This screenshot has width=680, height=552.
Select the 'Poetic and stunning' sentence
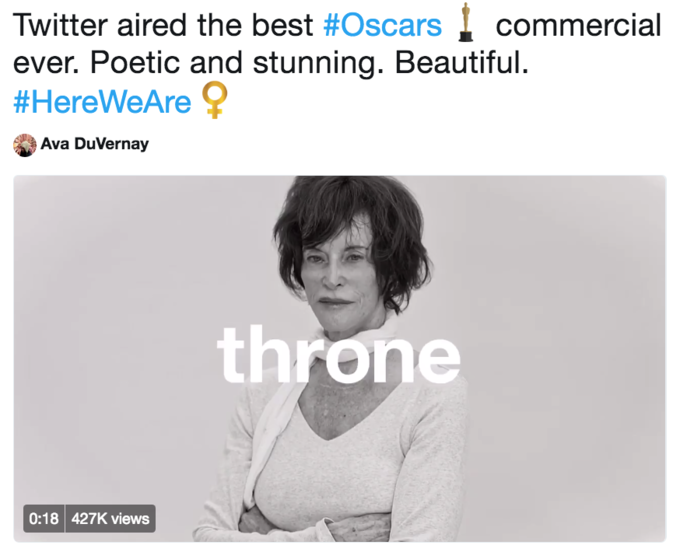(237, 63)
